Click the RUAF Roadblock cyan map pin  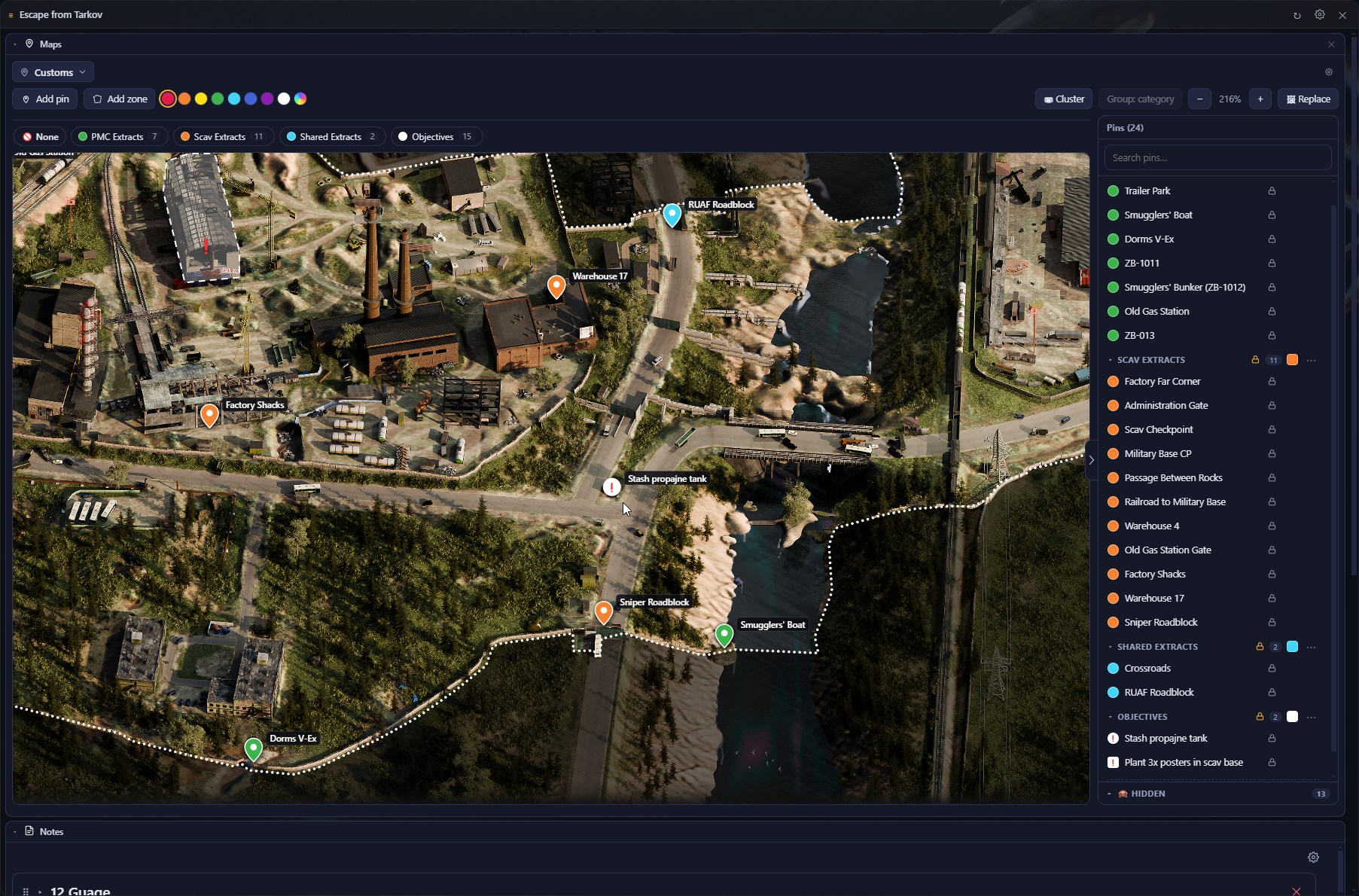pyautogui.click(x=672, y=215)
